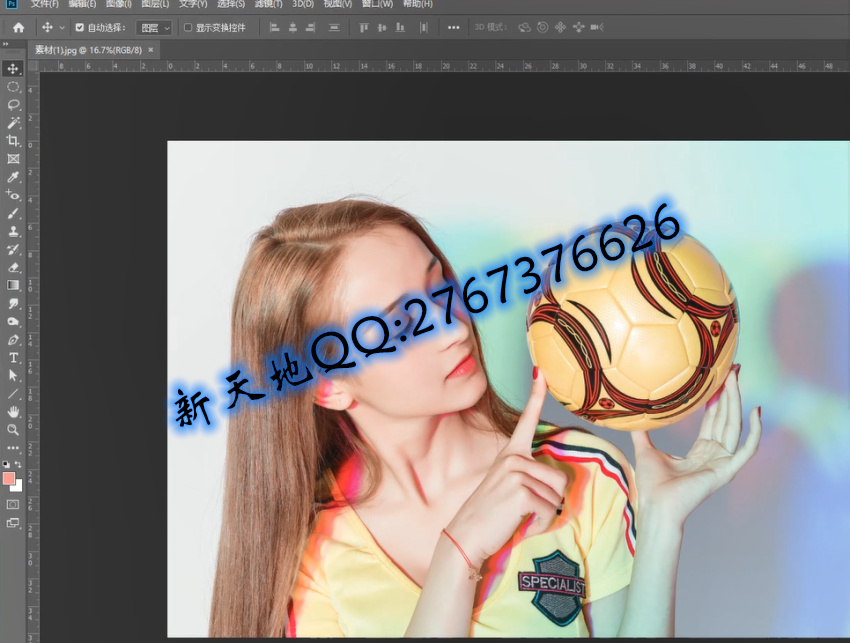Click the foreground color swatch

[8, 480]
